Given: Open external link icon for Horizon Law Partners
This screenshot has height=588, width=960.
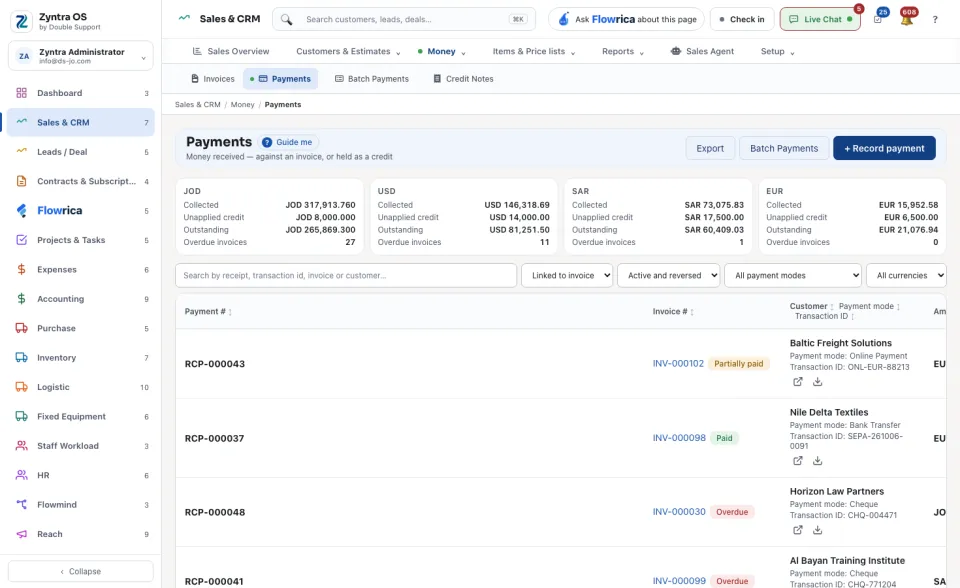Looking at the screenshot, I should [x=798, y=530].
